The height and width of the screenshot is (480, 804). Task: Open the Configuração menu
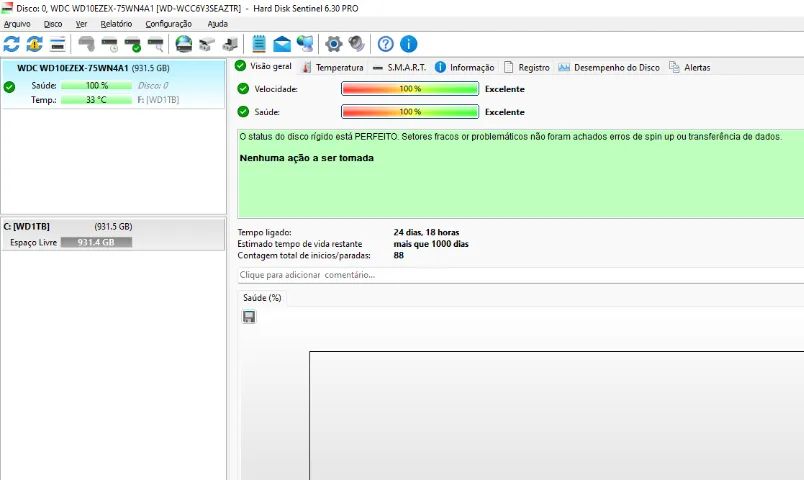tap(168, 24)
